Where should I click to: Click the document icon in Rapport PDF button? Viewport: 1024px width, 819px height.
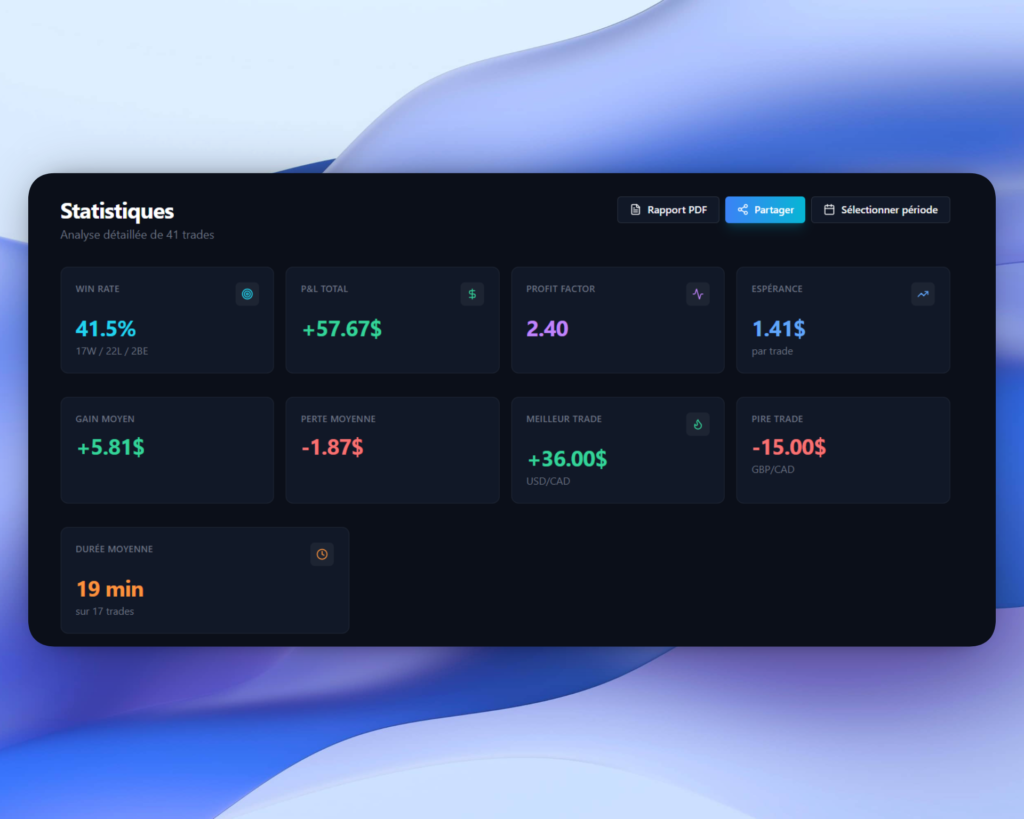pyautogui.click(x=635, y=210)
